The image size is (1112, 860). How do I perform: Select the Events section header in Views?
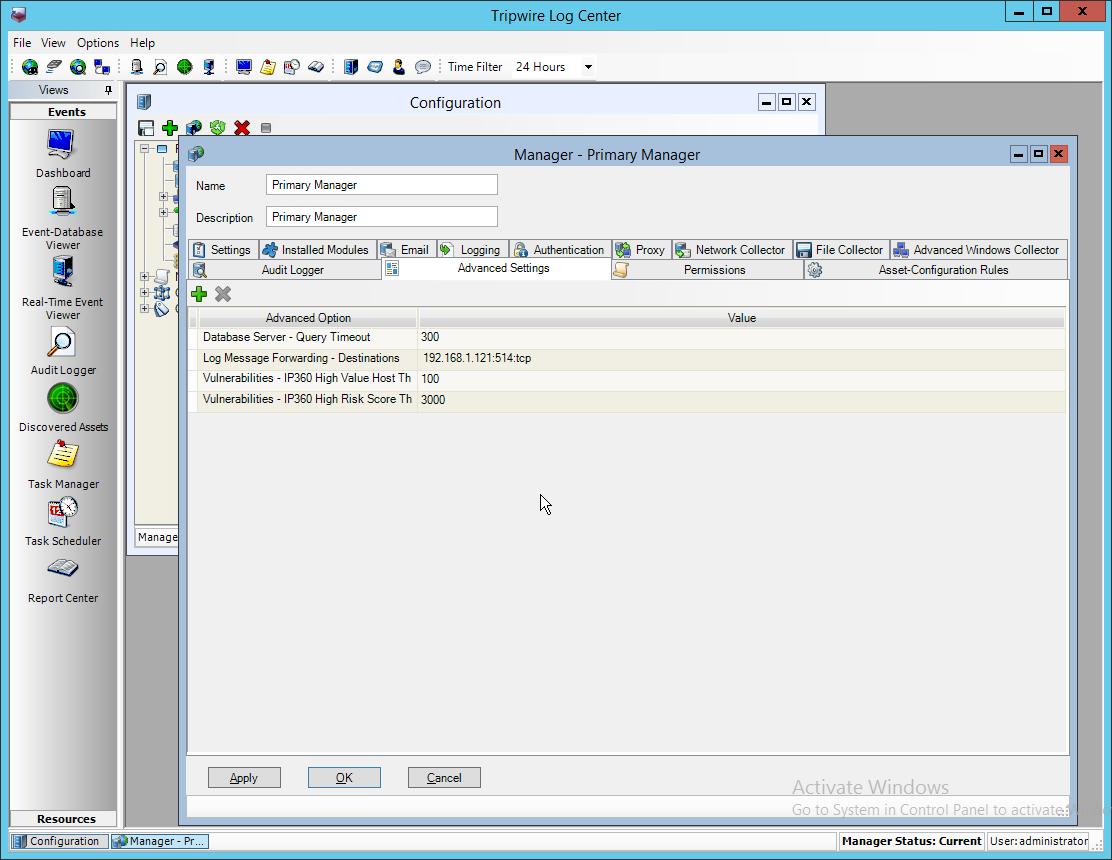pos(64,112)
